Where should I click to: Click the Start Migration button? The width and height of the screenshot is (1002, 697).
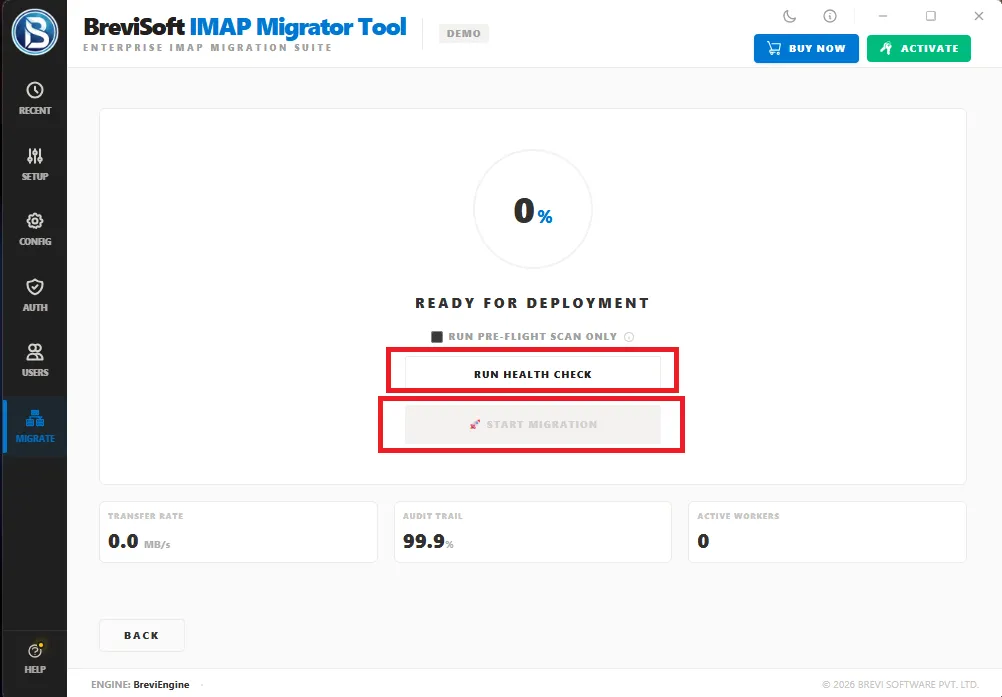pyautogui.click(x=532, y=424)
